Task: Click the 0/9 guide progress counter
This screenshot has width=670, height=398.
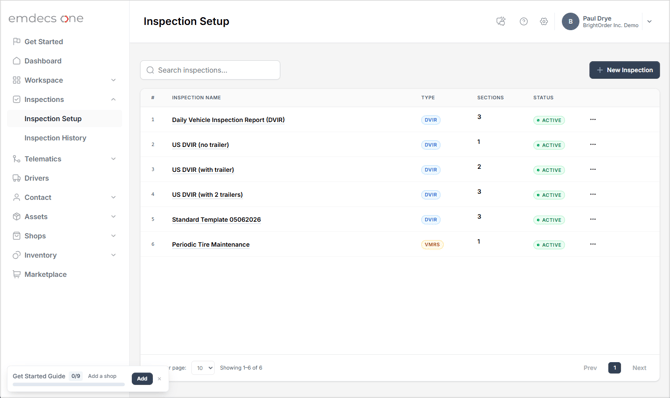Action: 76,376
